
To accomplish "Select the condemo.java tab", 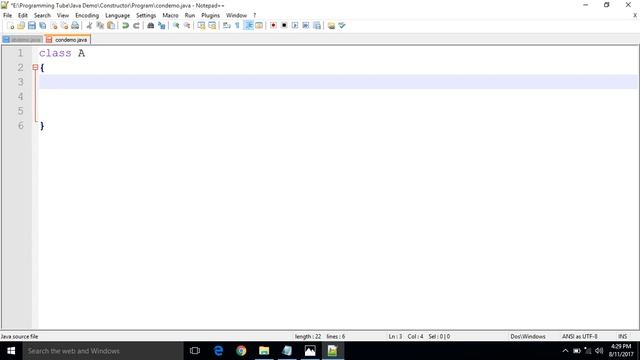I will coord(67,40).
